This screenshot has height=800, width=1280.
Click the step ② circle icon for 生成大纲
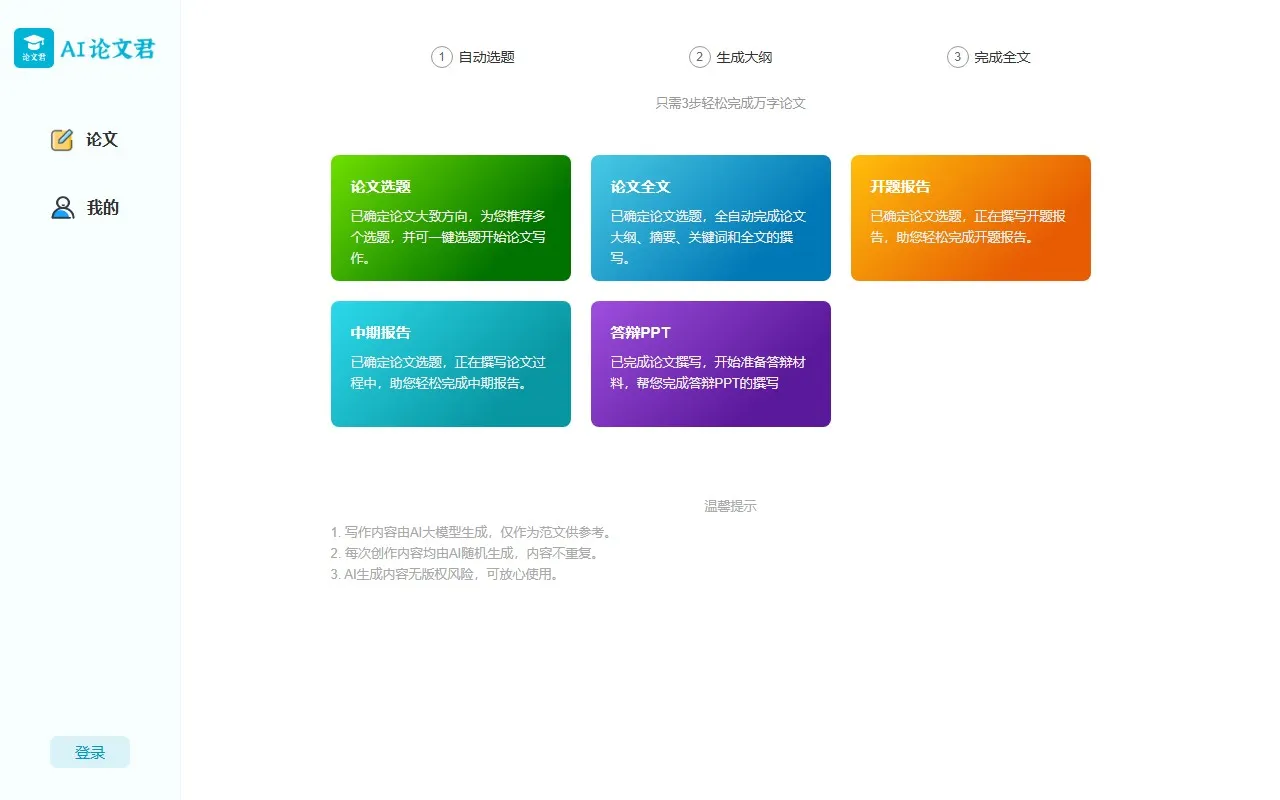pos(698,57)
